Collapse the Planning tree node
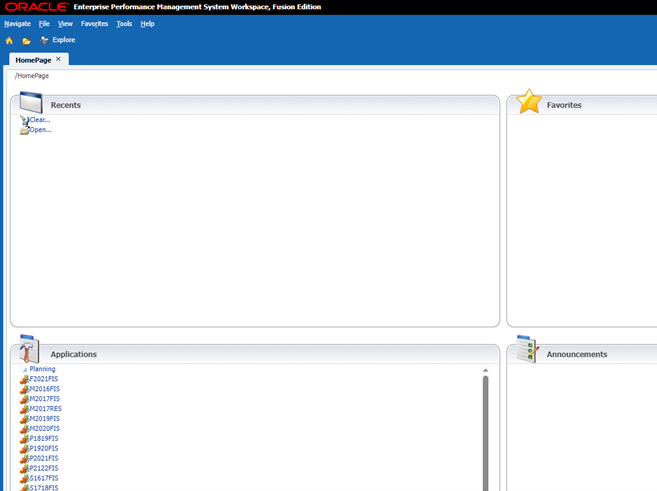This screenshot has height=491, width=657. tap(24, 369)
